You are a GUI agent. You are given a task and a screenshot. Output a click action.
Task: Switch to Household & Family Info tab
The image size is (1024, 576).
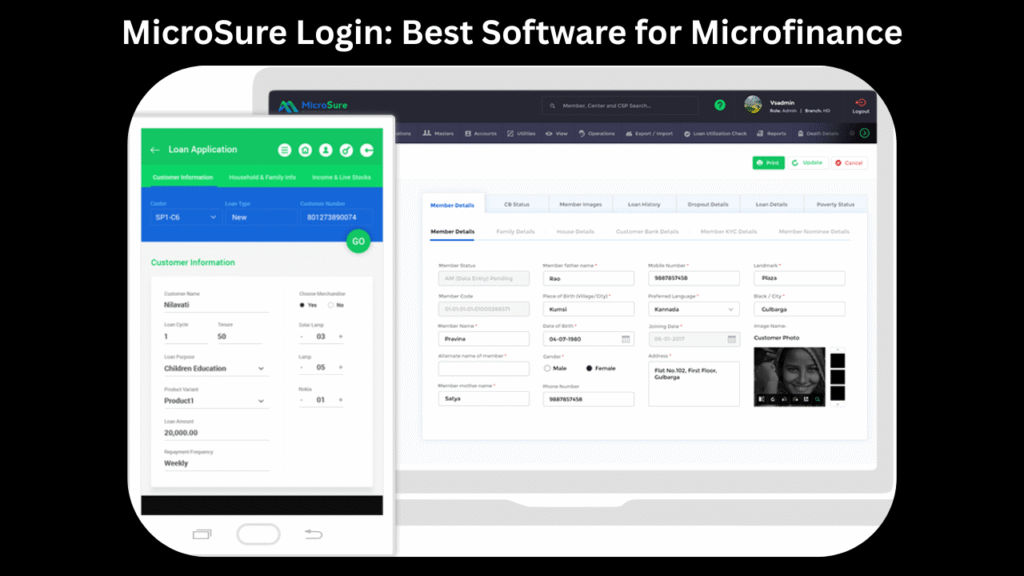263,178
